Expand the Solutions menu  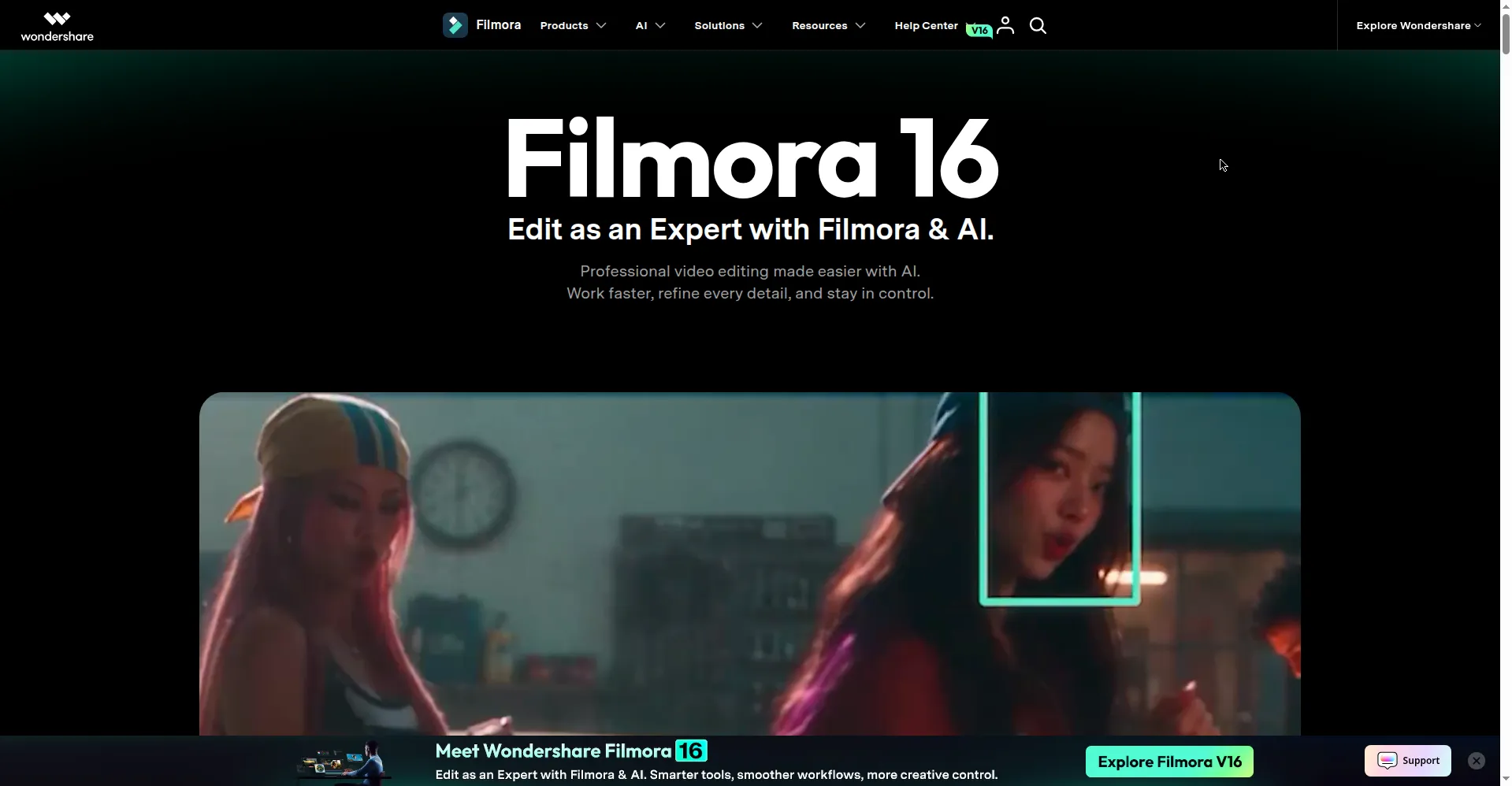[x=728, y=26]
